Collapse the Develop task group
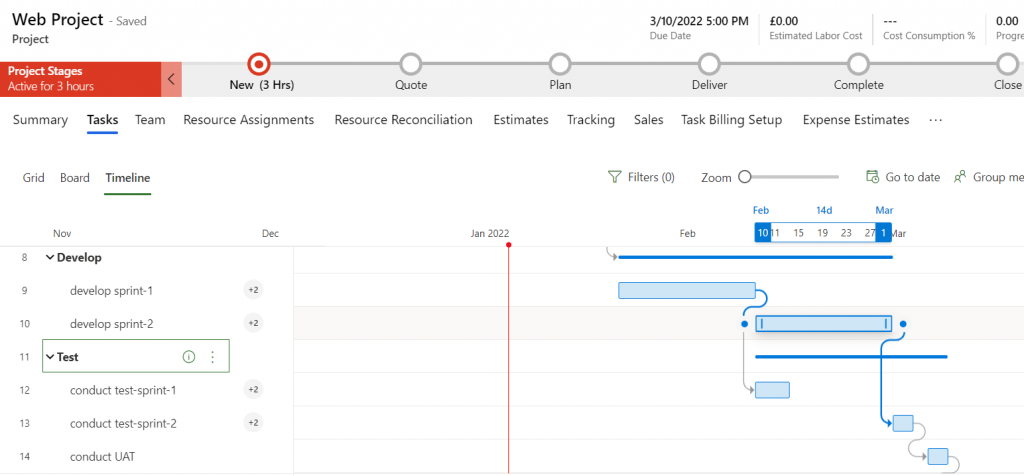The width and height of the screenshot is (1024, 476). (50, 257)
